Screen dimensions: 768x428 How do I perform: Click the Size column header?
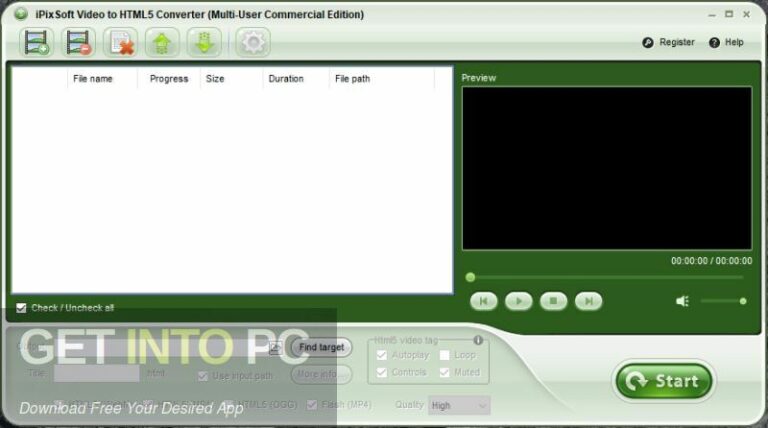tap(215, 79)
